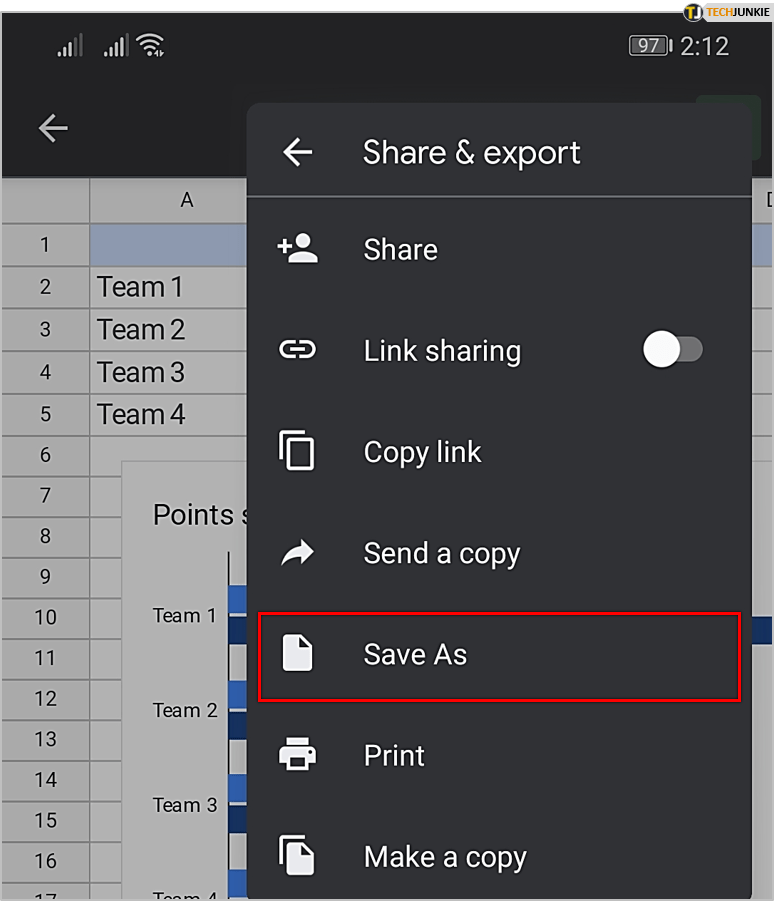This screenshot has height=901, width=778.
Task: Tap the Send a copy arrow icon
Action: (297, 553)
